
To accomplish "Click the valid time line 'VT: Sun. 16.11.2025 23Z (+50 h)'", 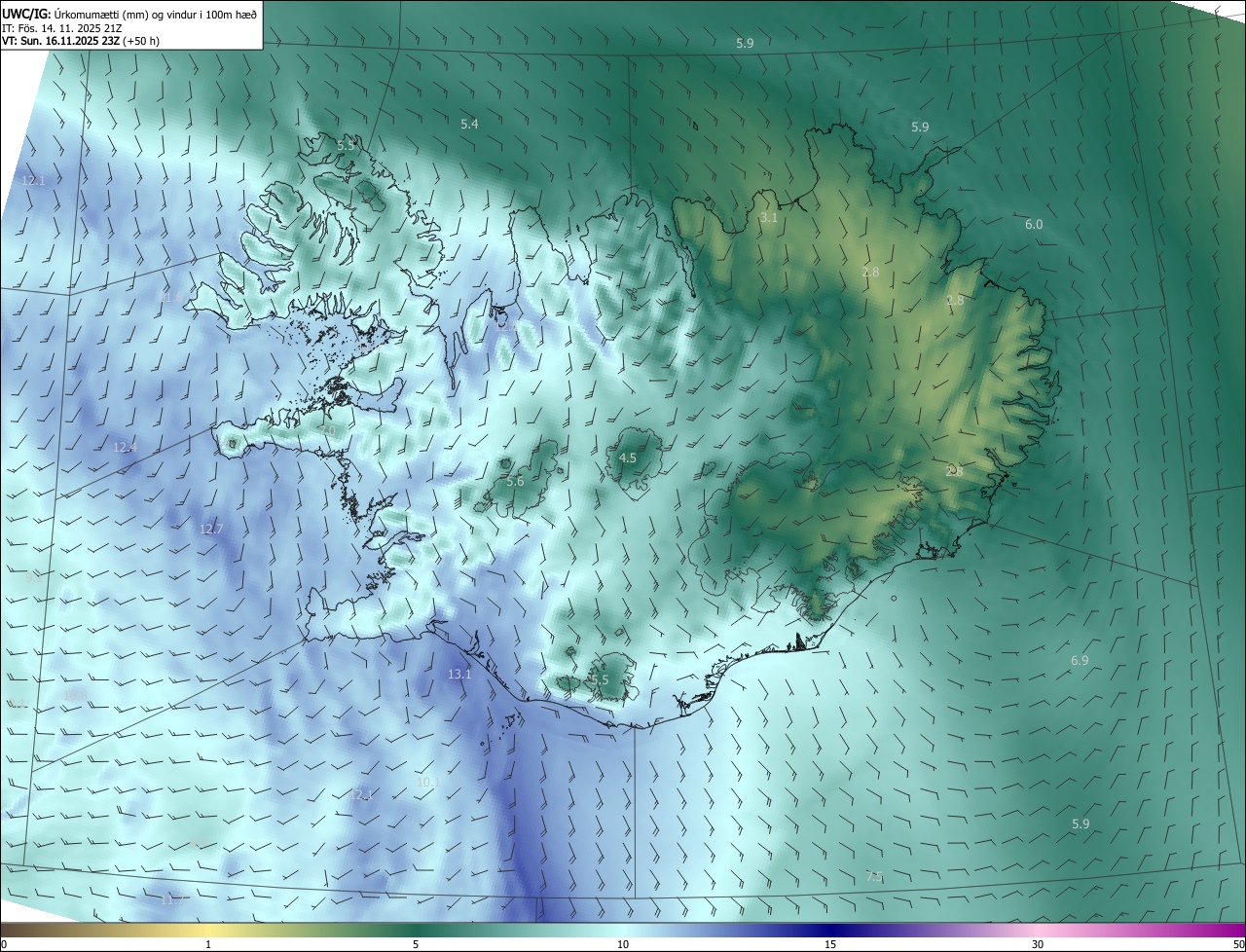I will pos(80,41).
